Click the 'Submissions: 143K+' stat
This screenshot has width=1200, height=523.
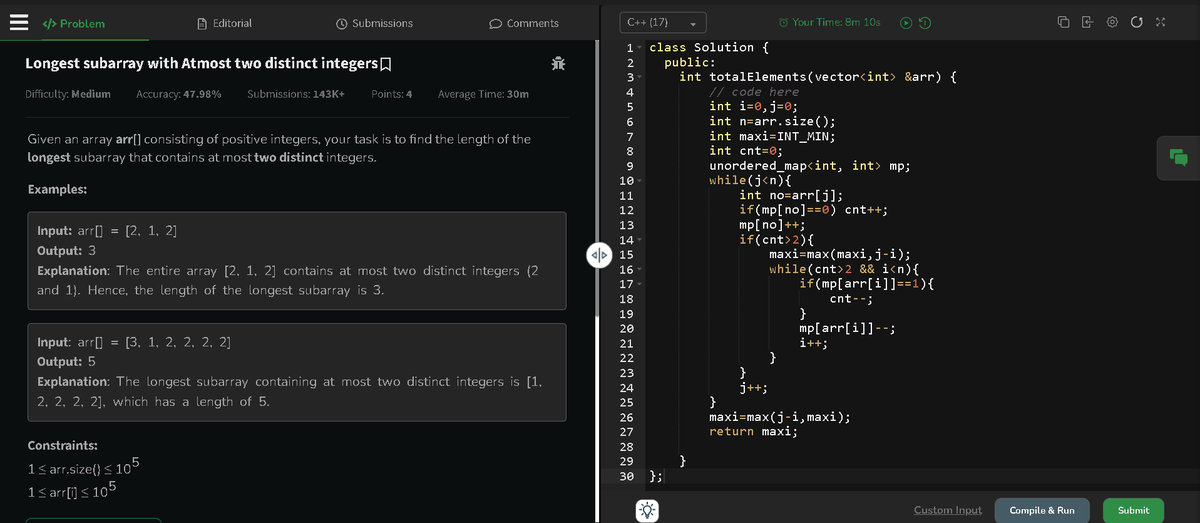pyautogui.click(x=296, y=94)
